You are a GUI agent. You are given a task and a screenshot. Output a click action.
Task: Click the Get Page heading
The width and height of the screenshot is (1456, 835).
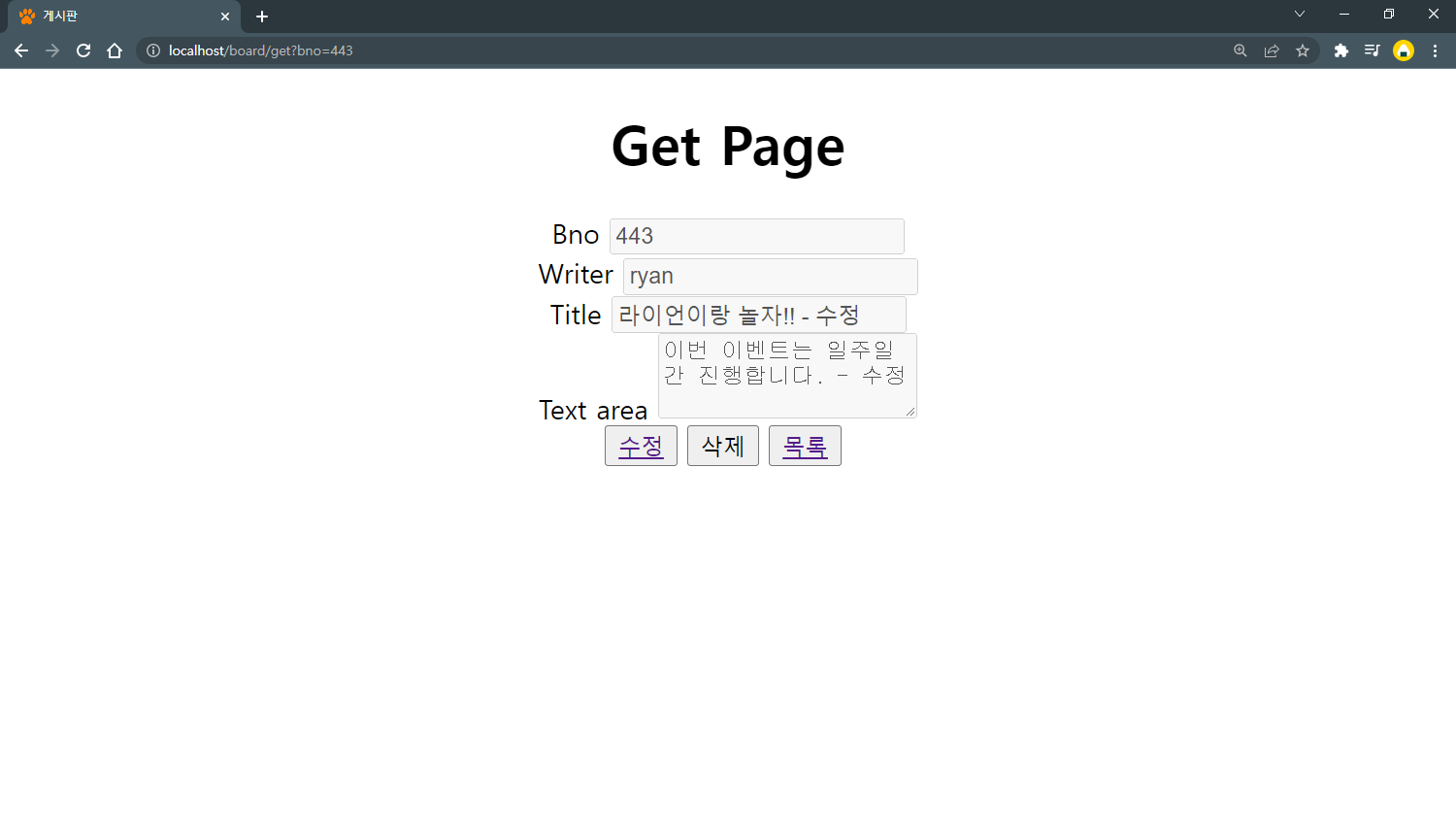tap(728, 148)
